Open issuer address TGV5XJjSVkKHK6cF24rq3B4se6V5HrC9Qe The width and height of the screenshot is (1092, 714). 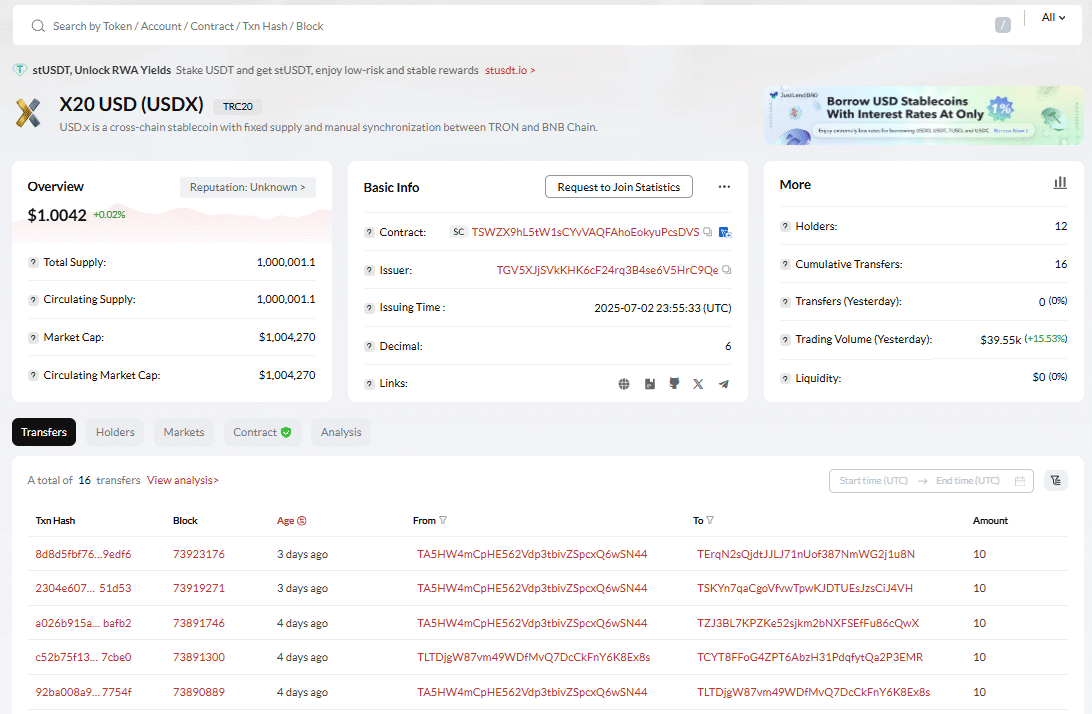pyautogui.click(x=607, y=270)
